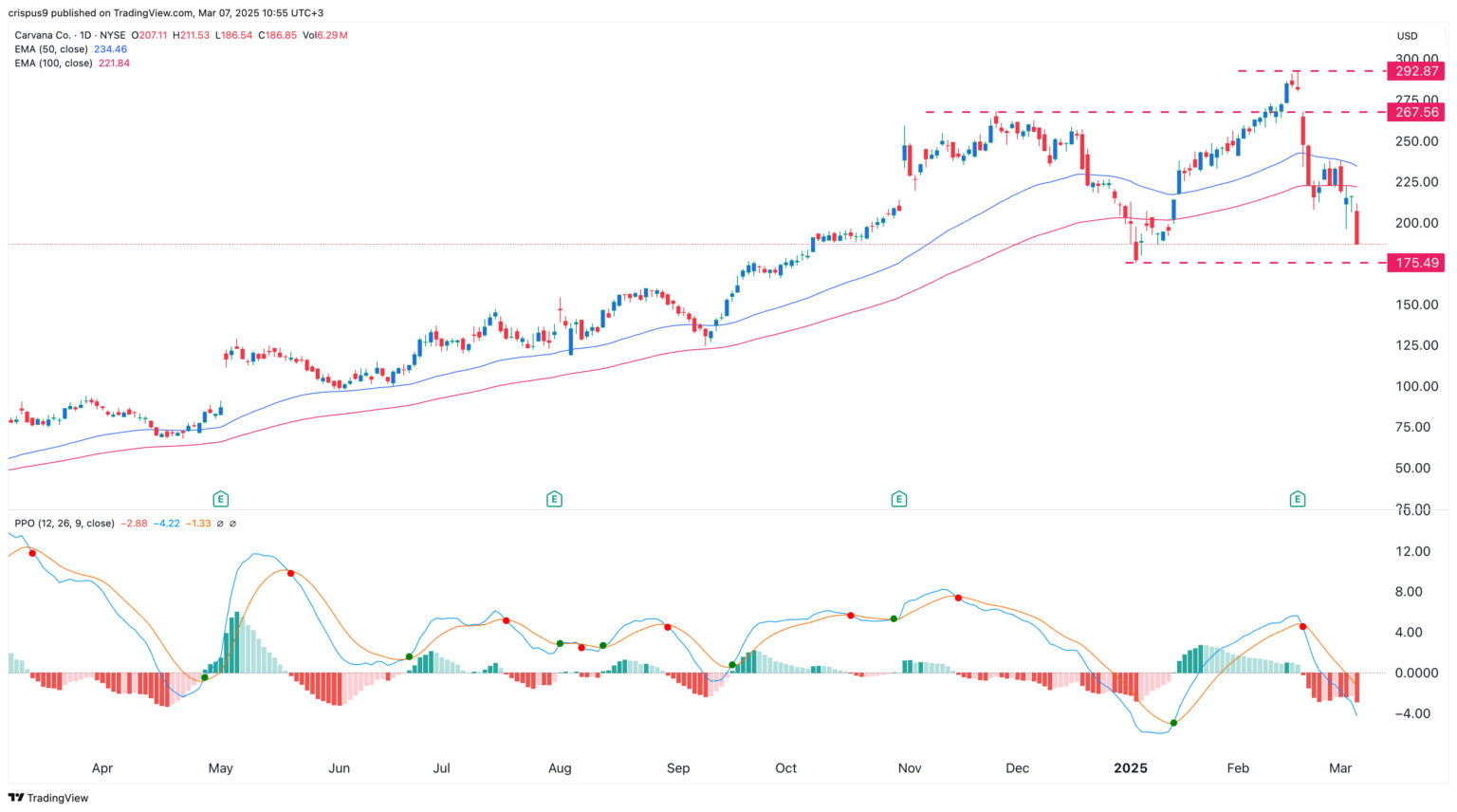Select "Mar" on the date axis

(x=1339, y=768)
